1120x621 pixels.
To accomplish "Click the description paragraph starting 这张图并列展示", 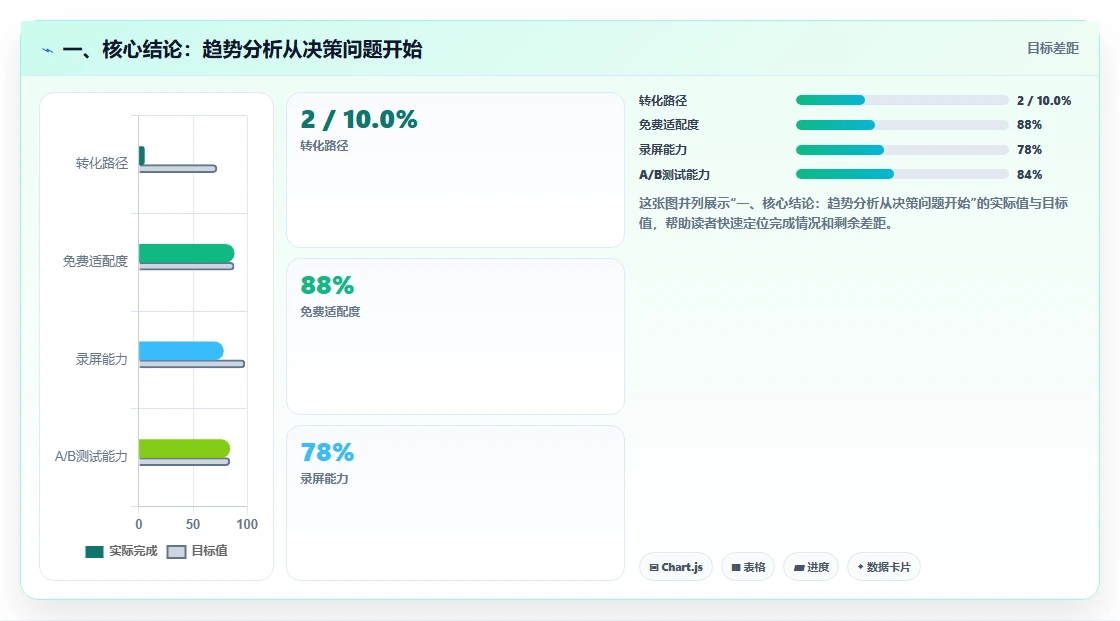I will click(854, 213).
